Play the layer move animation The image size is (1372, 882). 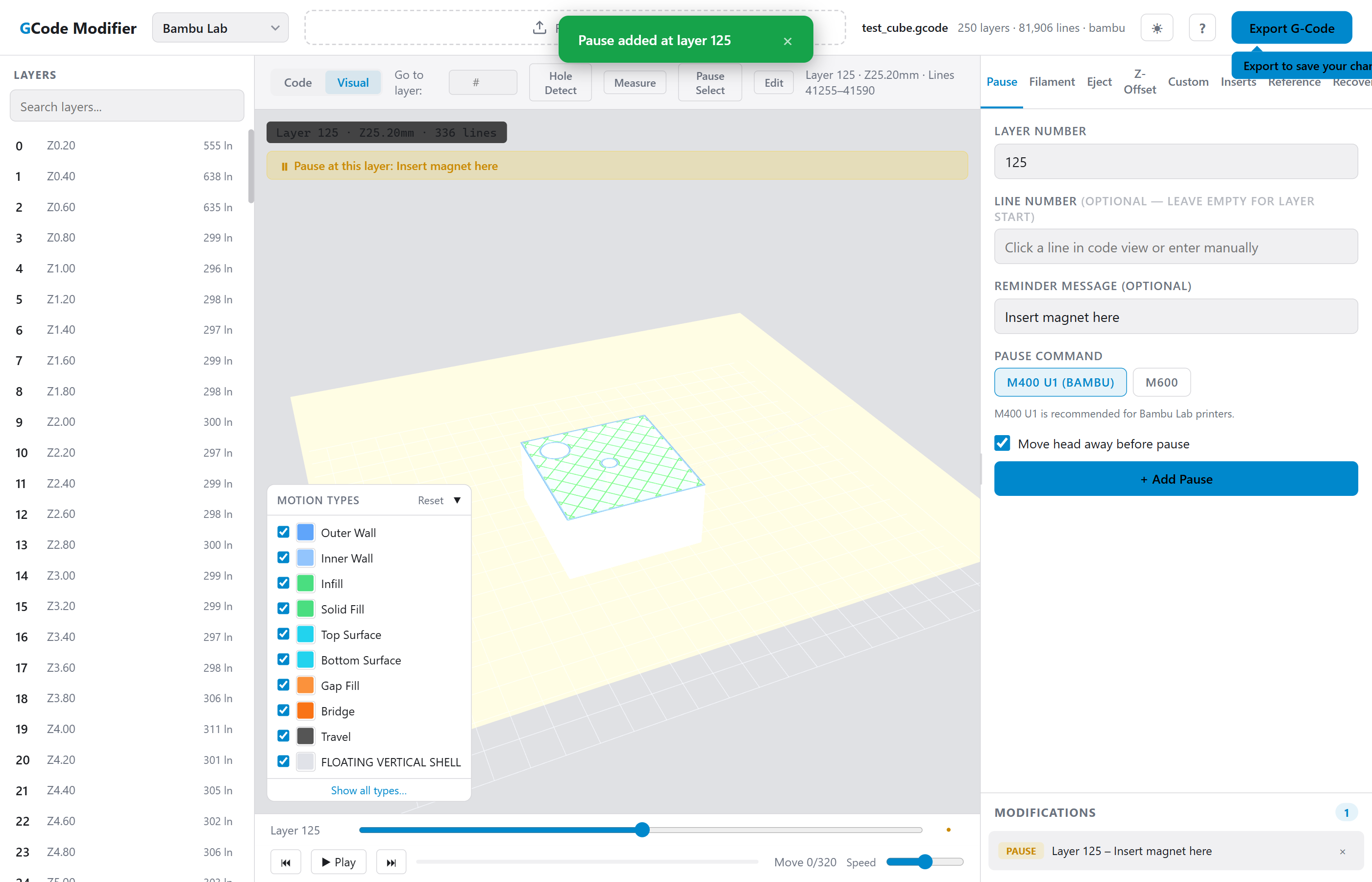tap(339, 862)
